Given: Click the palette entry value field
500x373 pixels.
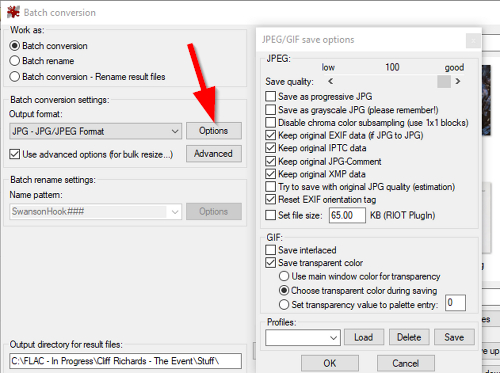Looking at the screenshot, I should coord(455,303).
